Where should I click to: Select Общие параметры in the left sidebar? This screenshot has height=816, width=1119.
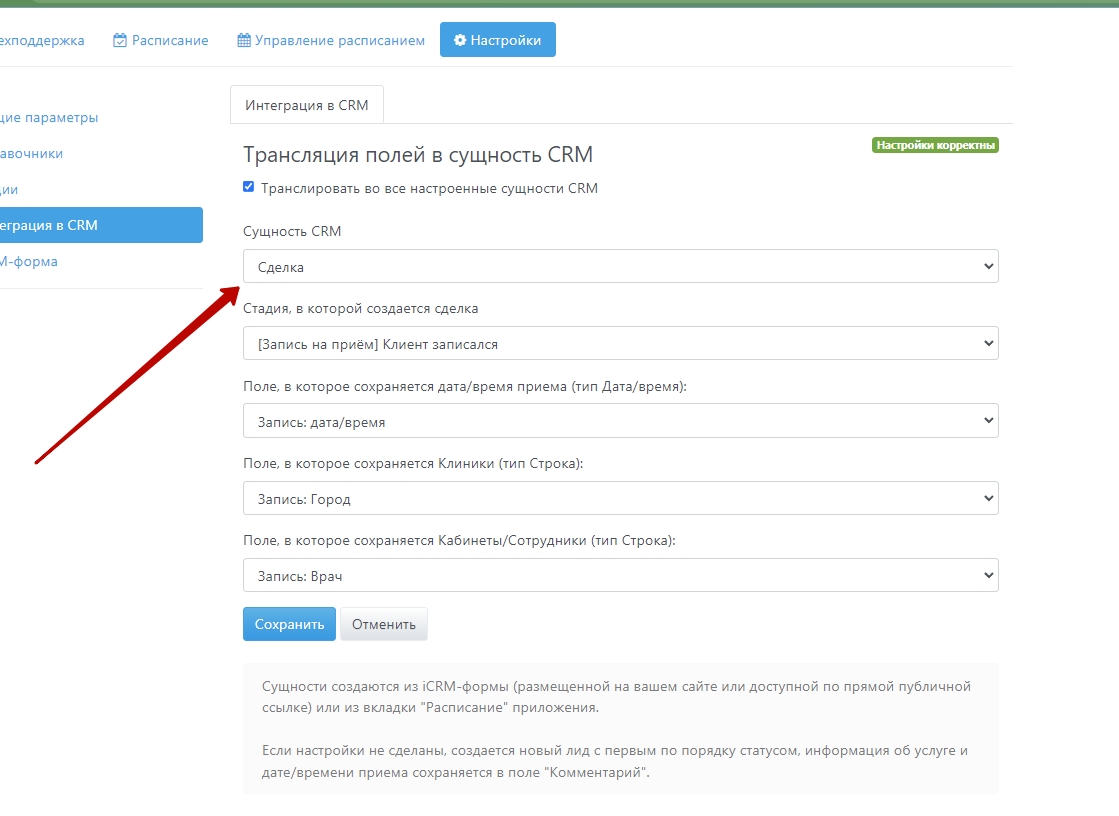pyautogui.click(x=50, y=118)
